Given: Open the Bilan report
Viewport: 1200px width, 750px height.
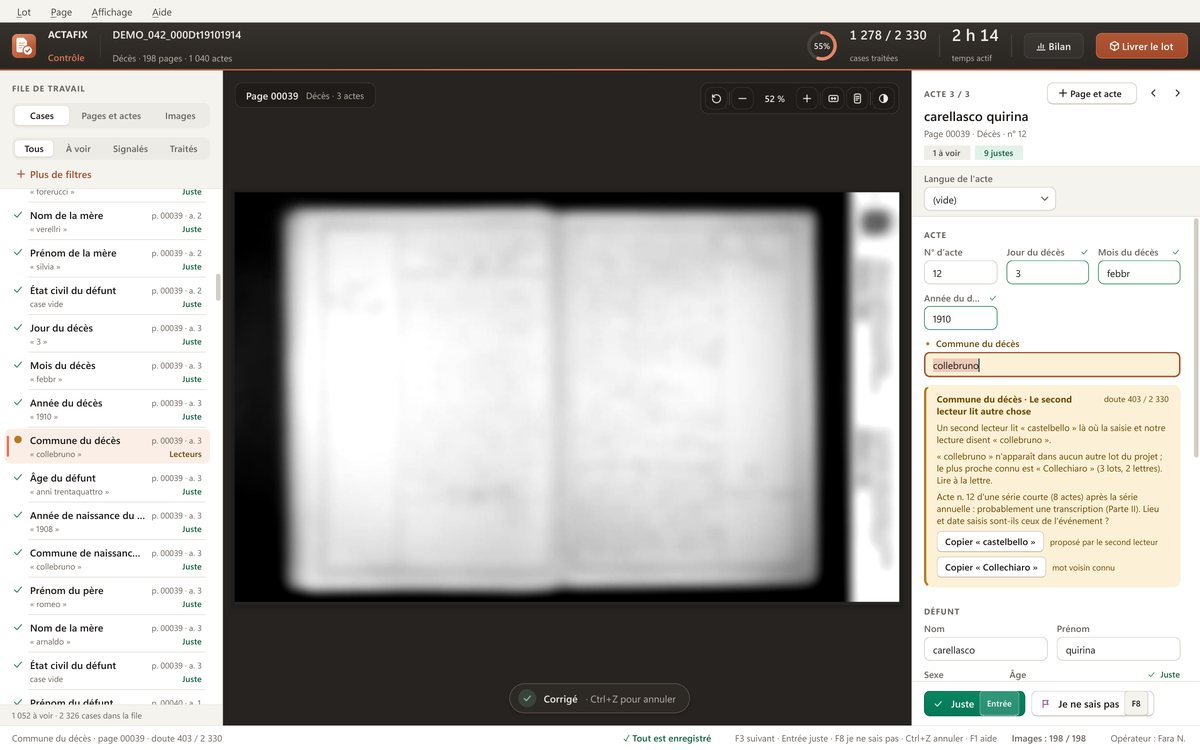Looking at the screenshot, I should (x=1053, y=46).
